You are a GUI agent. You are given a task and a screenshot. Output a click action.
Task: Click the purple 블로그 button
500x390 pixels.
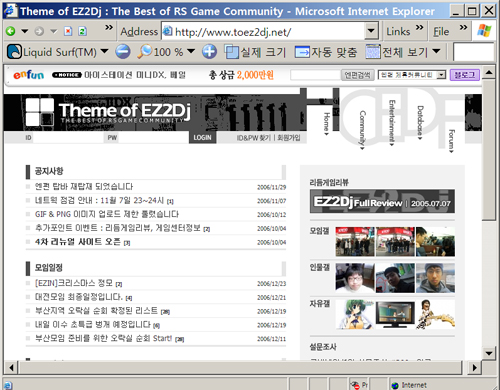coord(465,75)
